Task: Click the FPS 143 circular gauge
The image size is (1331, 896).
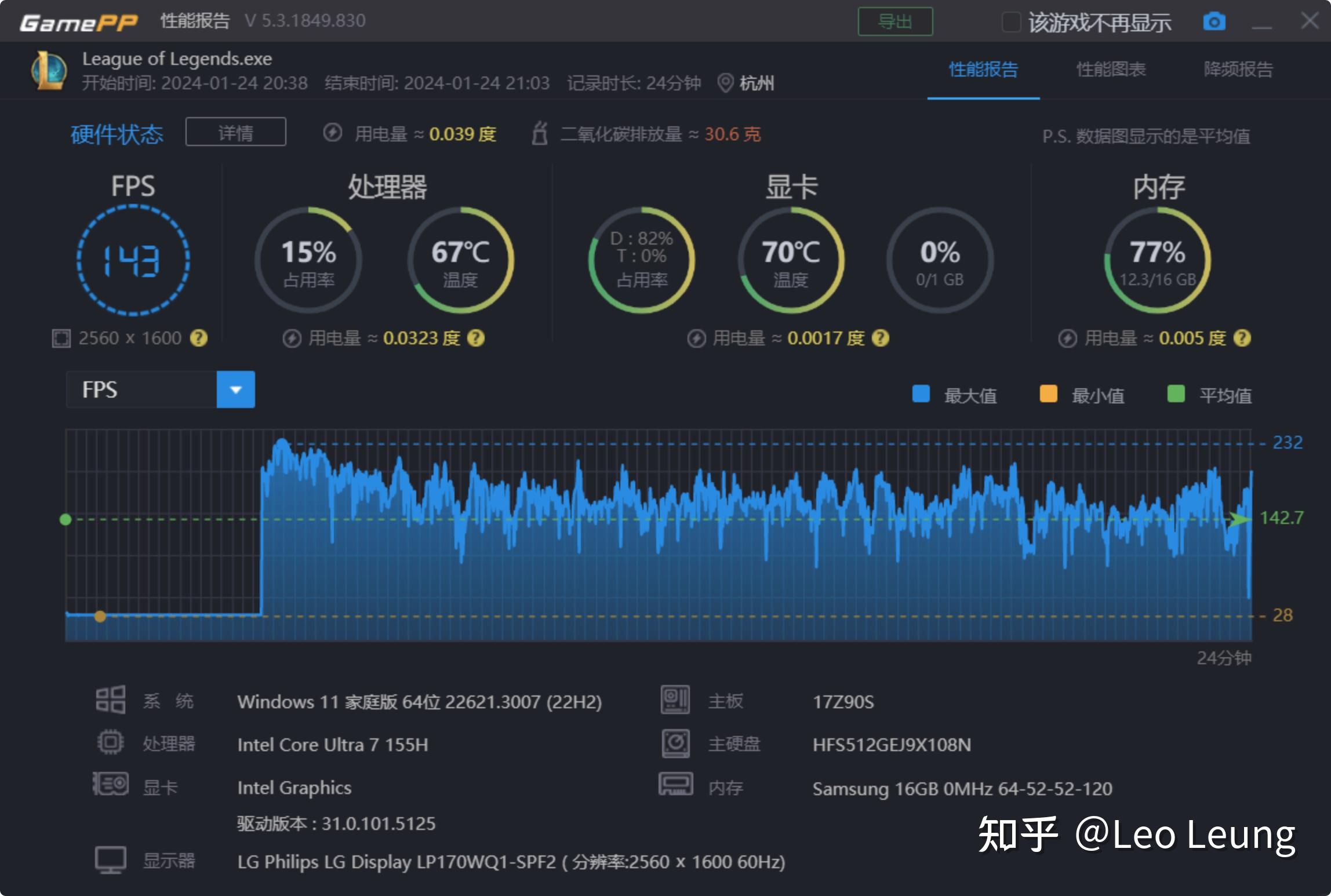Action: [x=133, y=260]
